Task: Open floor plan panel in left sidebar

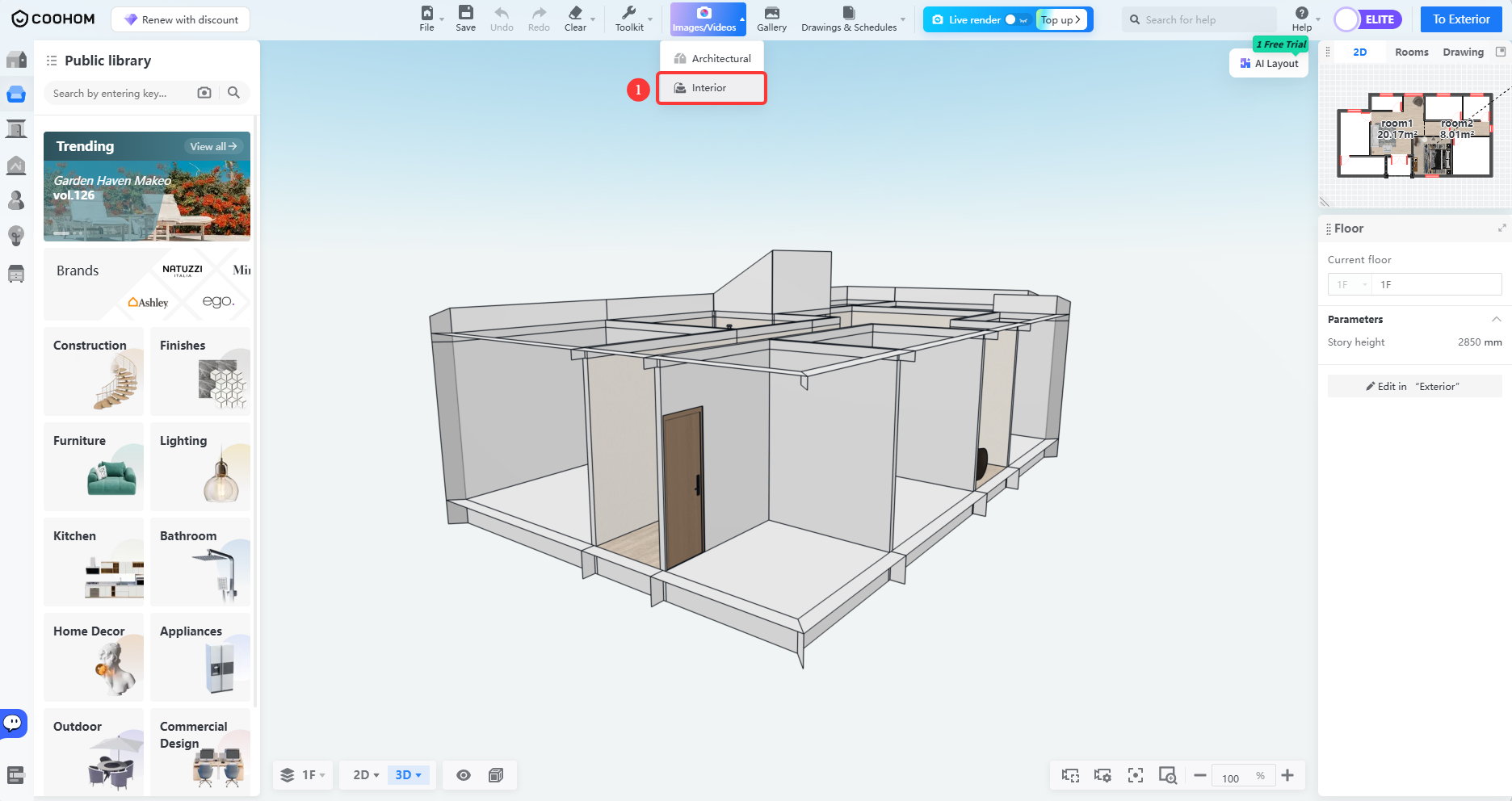Action: pos(16,60)
